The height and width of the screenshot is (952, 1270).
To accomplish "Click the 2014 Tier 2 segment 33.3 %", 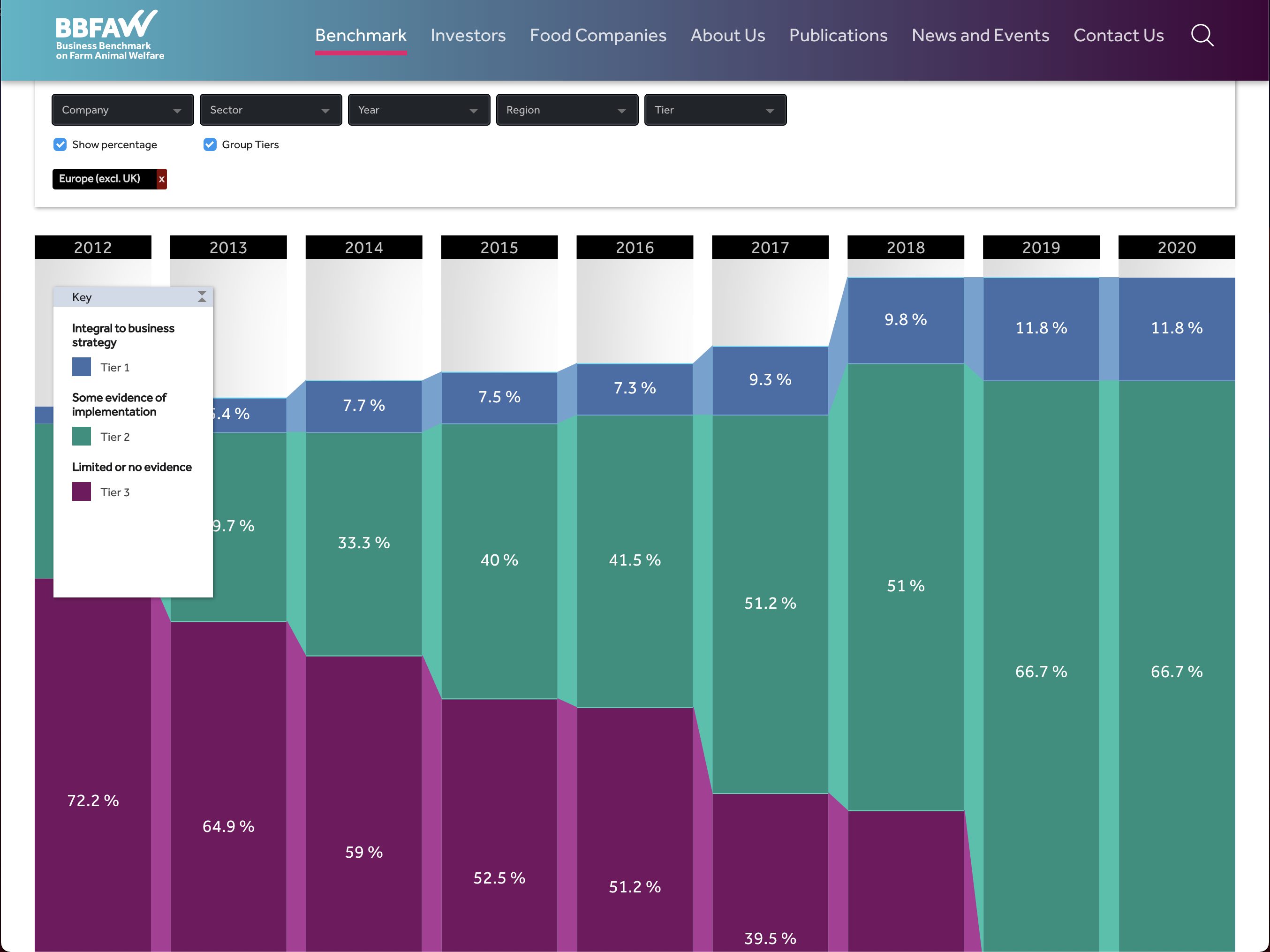I will [x=364, y=543].
